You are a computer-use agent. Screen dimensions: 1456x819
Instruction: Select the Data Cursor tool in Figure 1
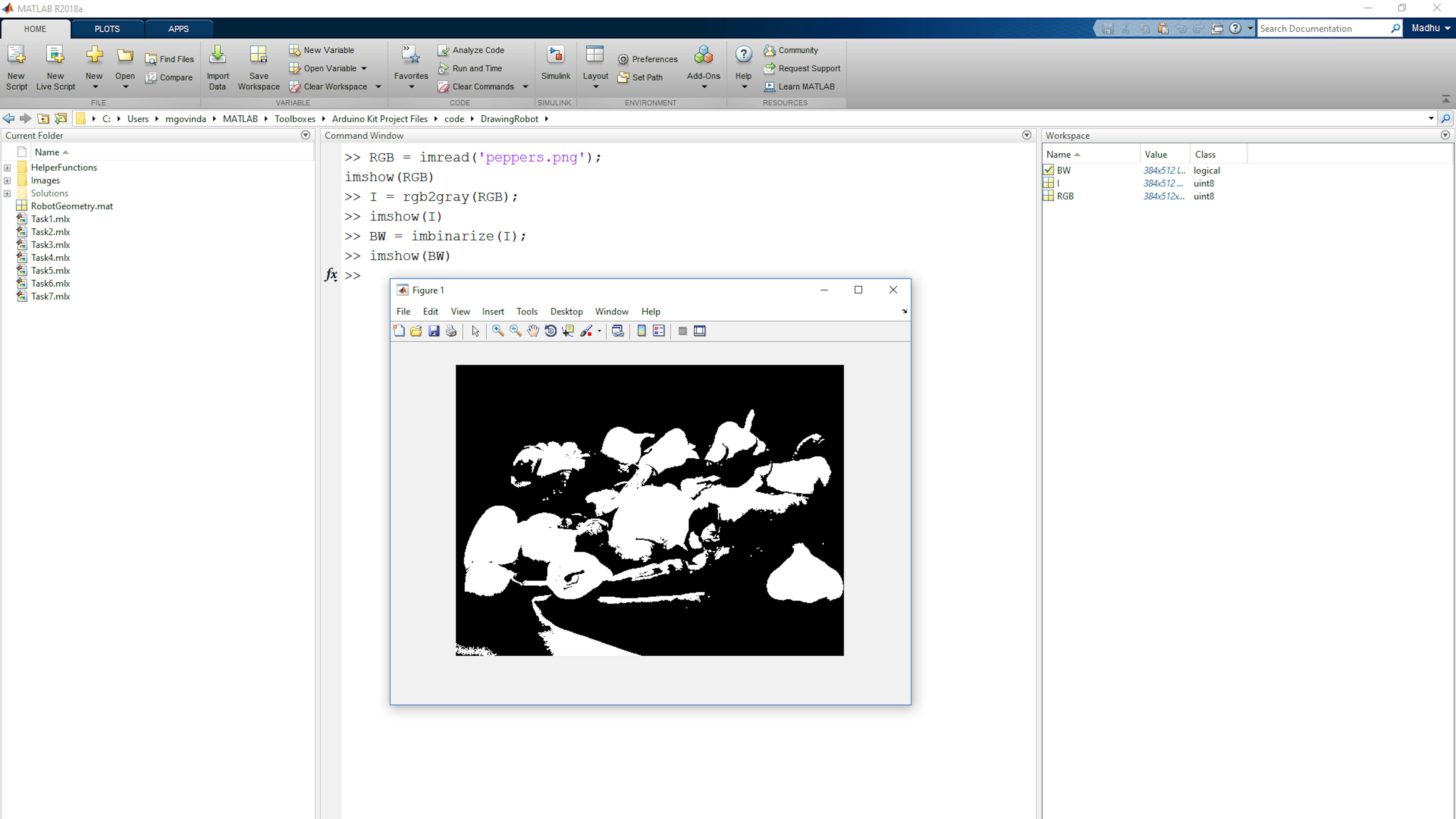[568, 331]
